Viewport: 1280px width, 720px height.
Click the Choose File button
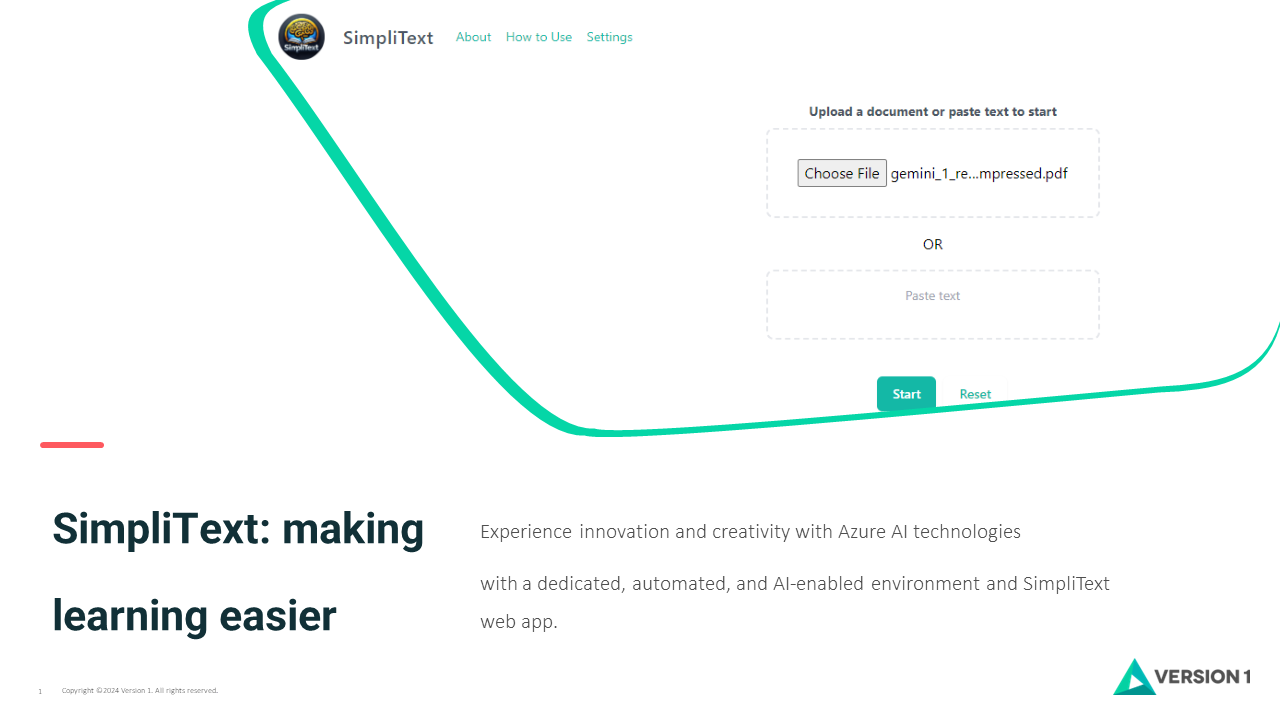pos(842,173)
